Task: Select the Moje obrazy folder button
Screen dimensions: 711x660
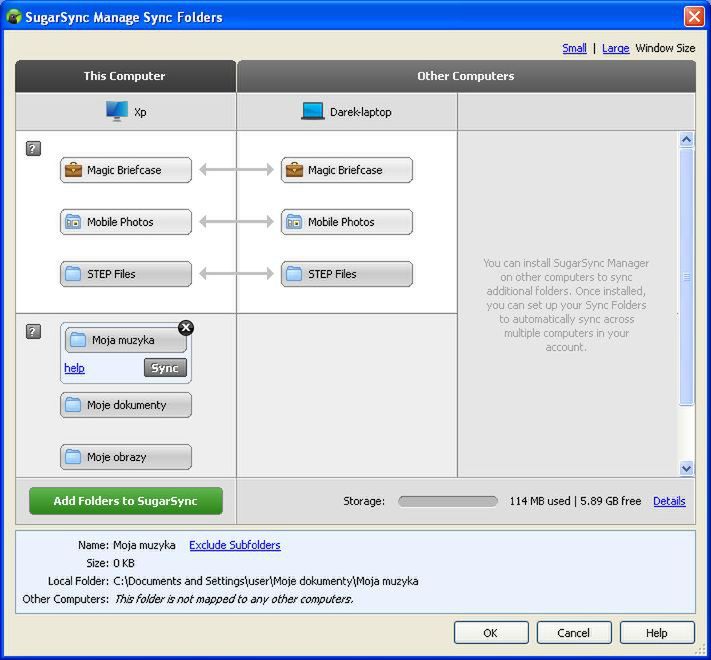Action: 126,457
